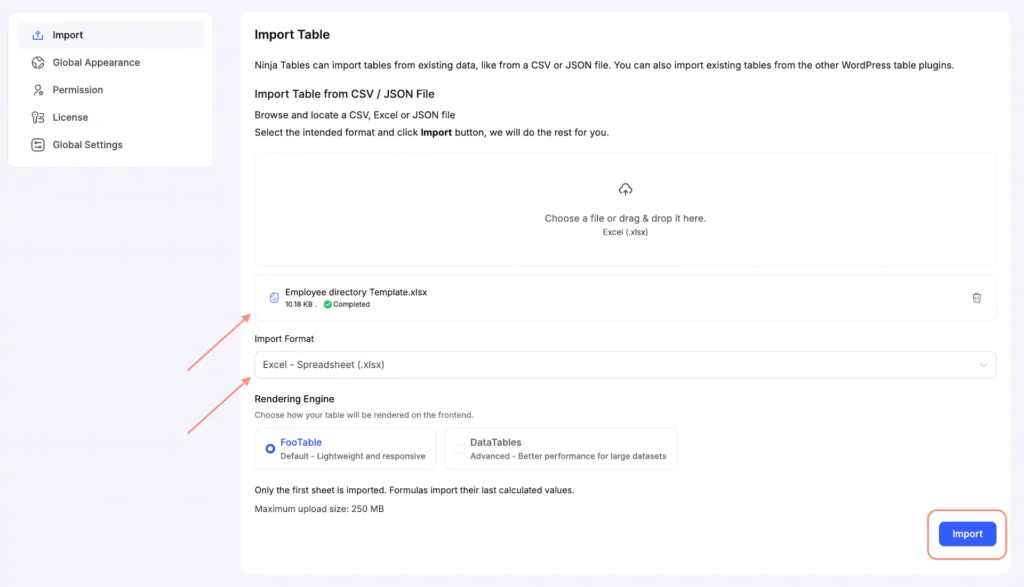The width and height of the screenshot is (1024, 587).
Task: Click the file drop zone to choose a file
Action: click(625, 210)
